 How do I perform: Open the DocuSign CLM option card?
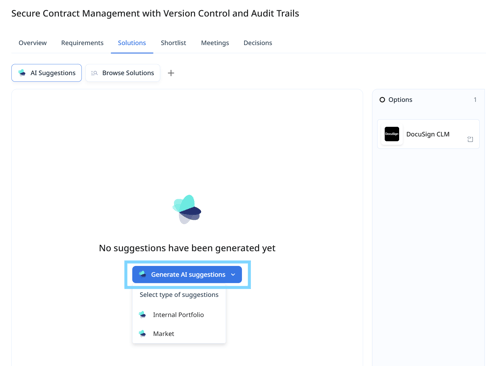click(x=428, y=134)
